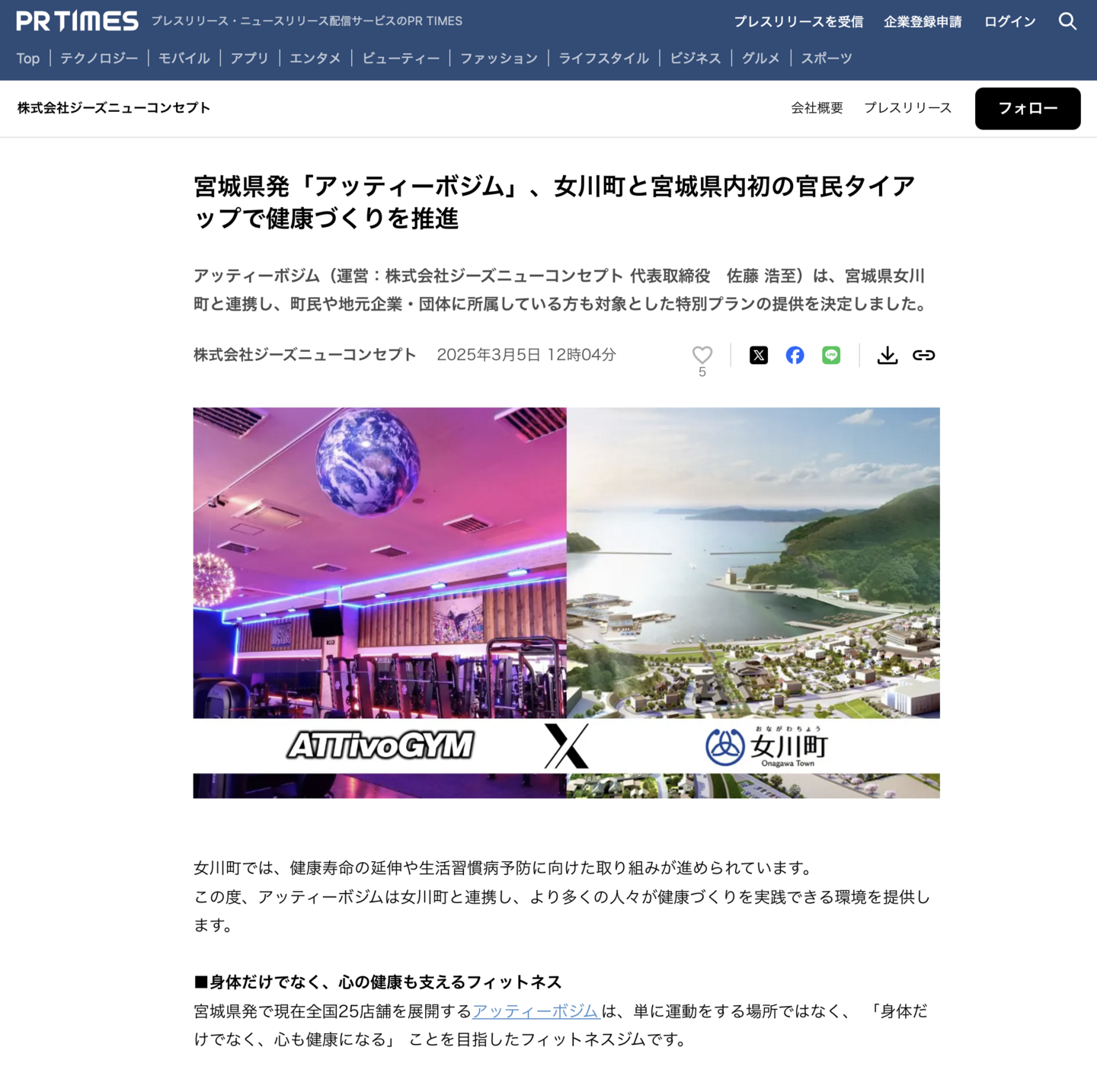
Task: Share the article on X
Action: point(759,355)
